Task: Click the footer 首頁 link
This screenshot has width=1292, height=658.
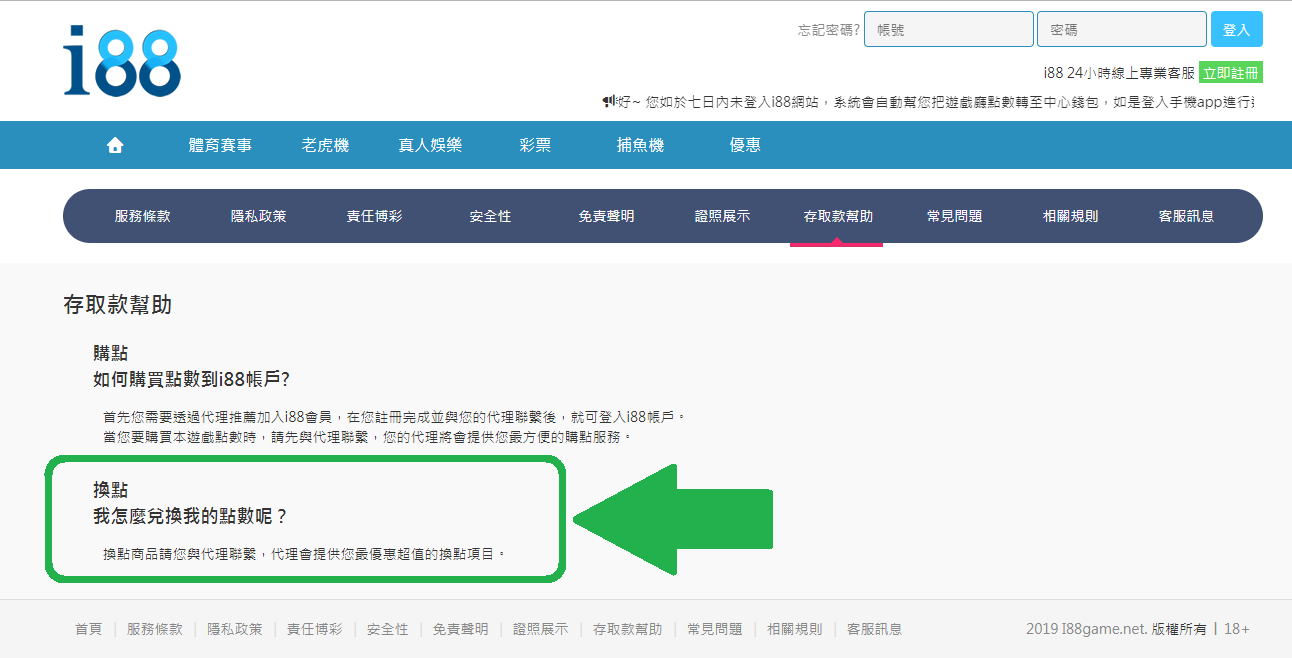Action: [88, 629]
